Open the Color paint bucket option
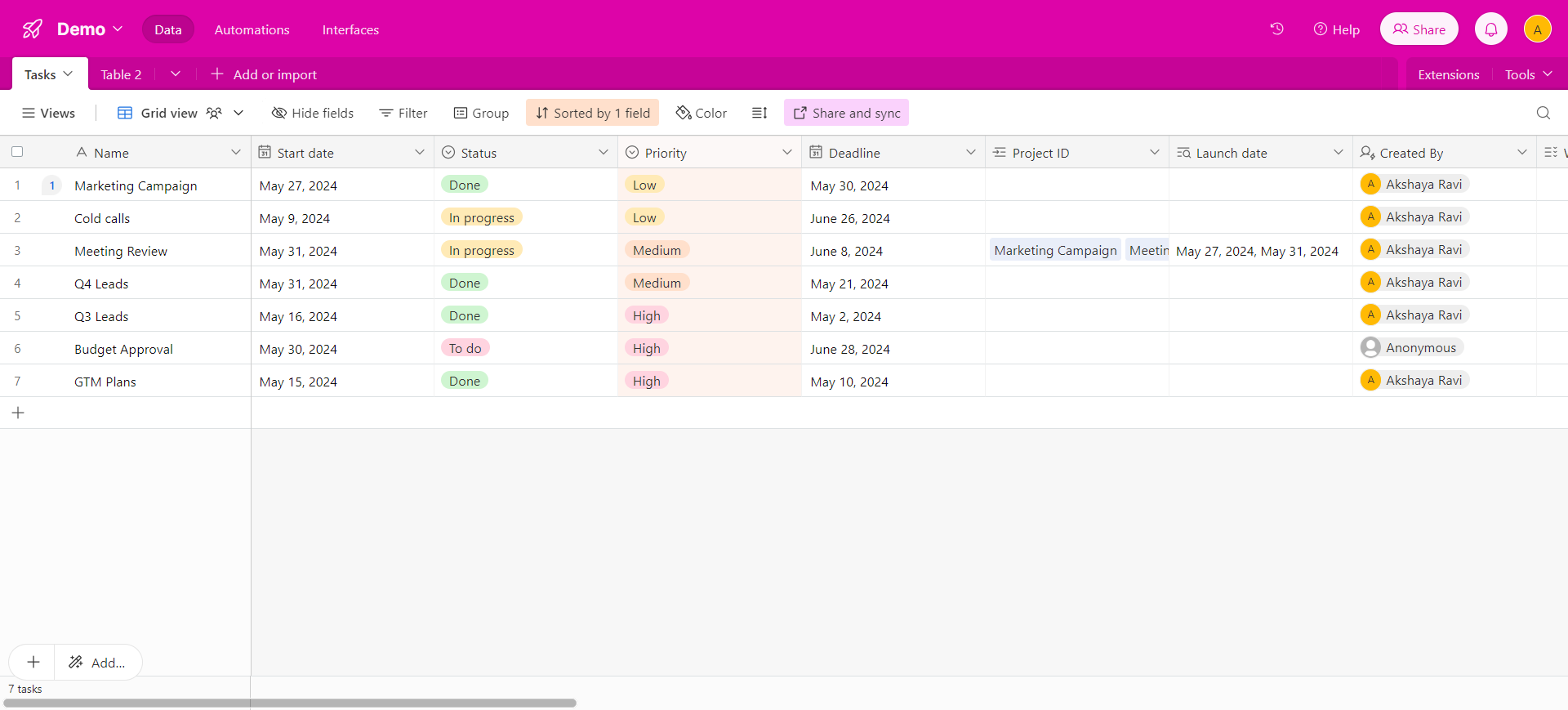The image size is (1568, 710). tap(702, 113)
